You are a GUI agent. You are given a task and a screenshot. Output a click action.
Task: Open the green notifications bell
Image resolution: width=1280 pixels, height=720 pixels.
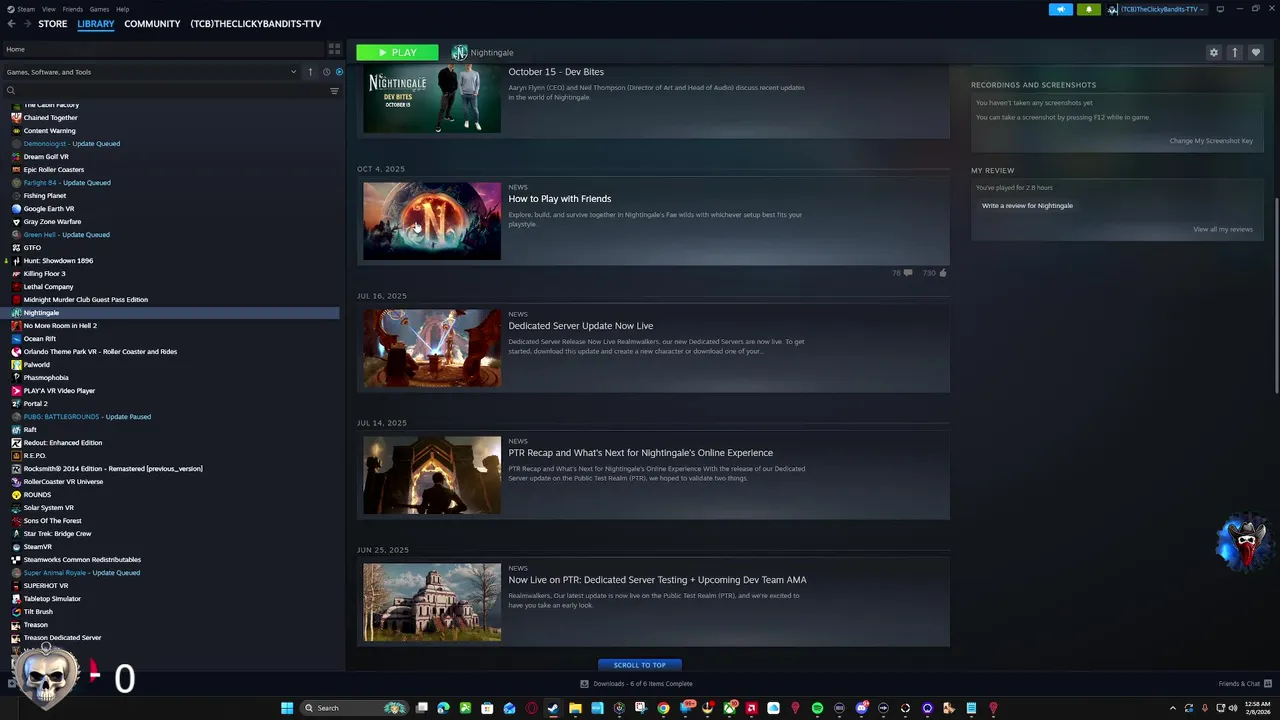pos(1089,9)
